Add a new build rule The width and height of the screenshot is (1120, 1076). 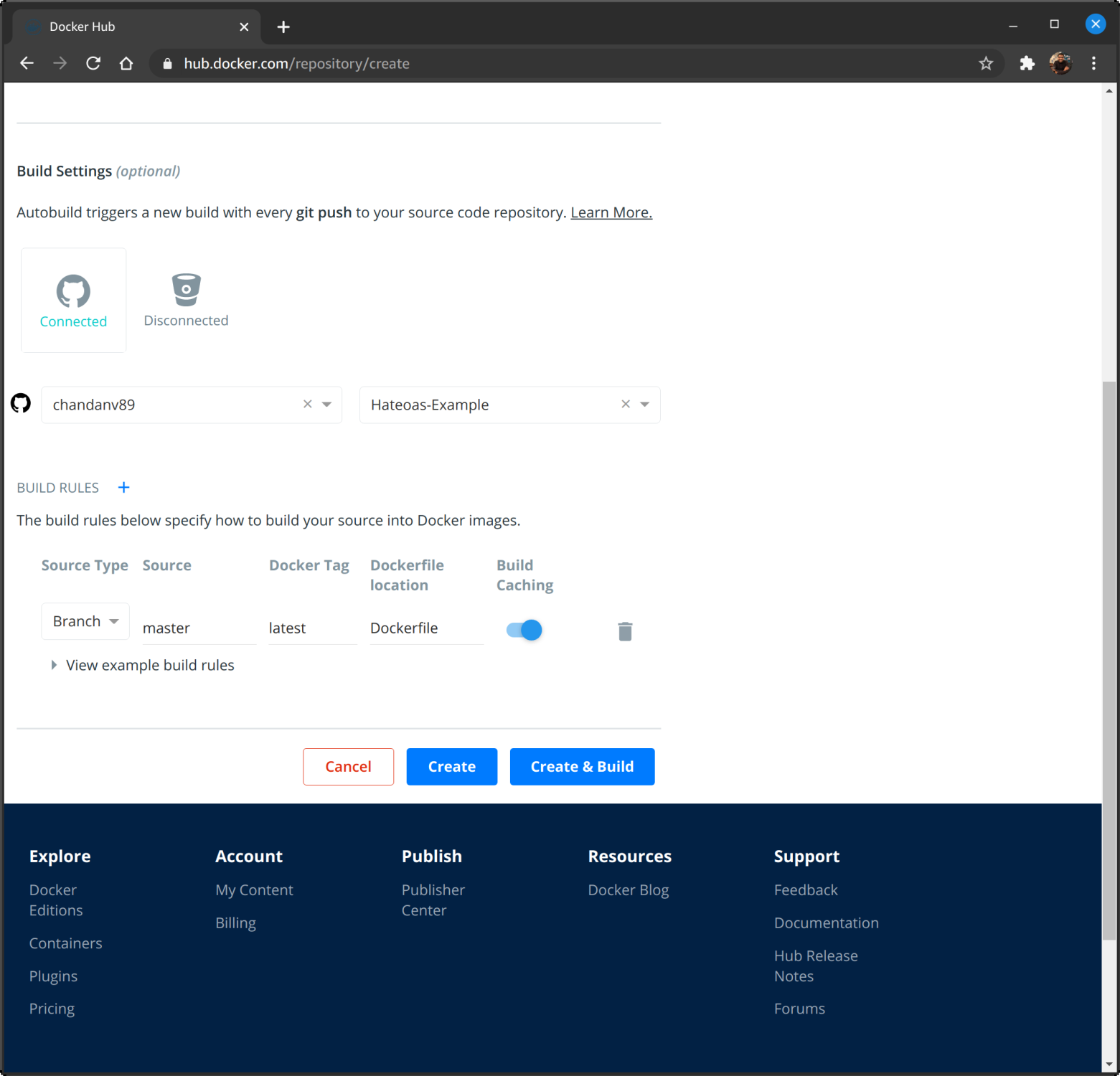point(123,487)
